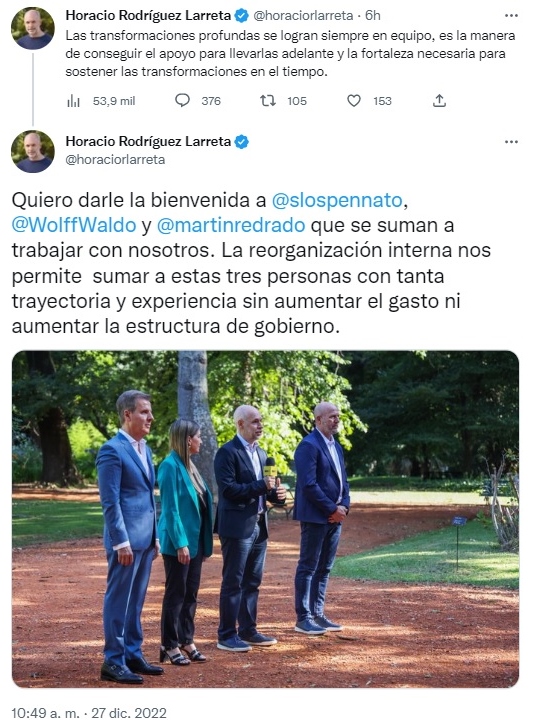Open profile avatar of main tweet

click(x=33, y=151)
